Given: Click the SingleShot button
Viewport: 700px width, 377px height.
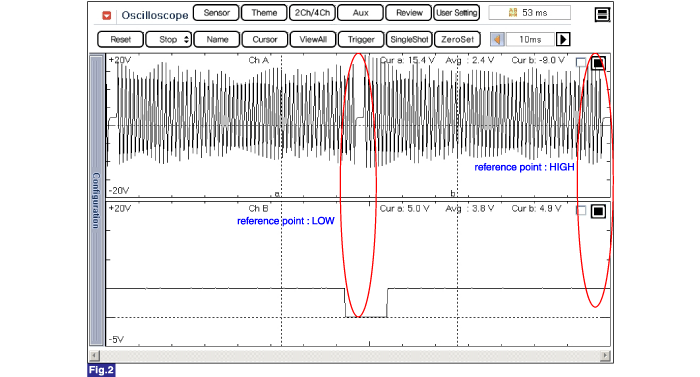Looking at the screenshot, I should (409, 39).
